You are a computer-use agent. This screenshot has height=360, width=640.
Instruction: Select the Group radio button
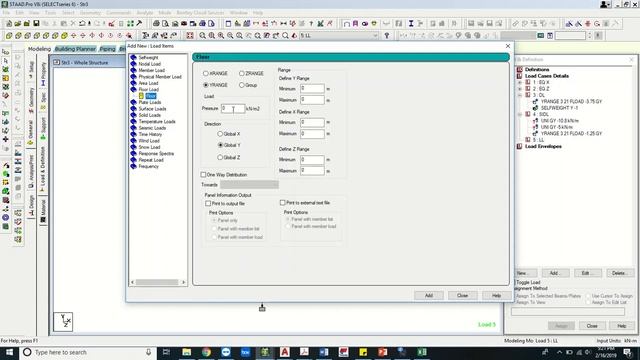point(242,85)
